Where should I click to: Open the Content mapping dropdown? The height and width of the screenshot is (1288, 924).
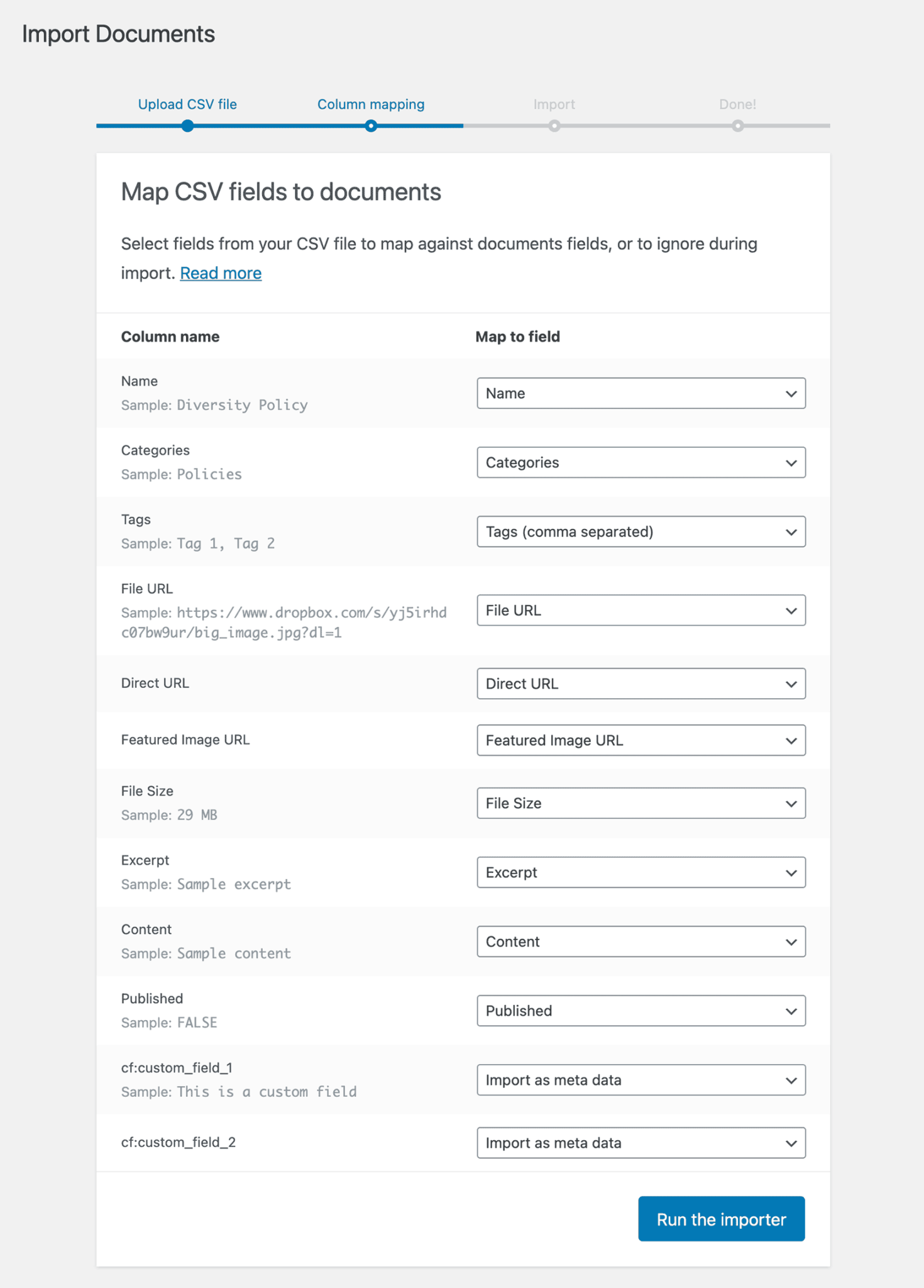tap(641, 941)
